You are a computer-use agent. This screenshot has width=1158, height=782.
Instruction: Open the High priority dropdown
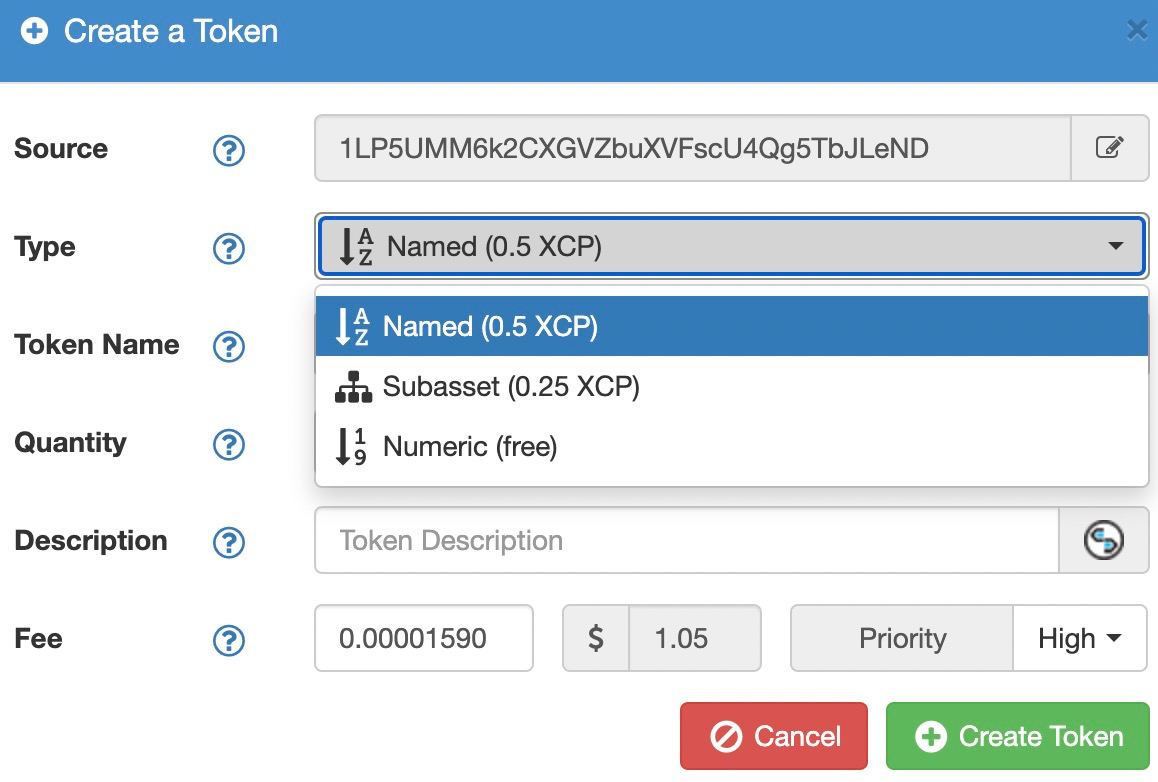pos(1080,638)
